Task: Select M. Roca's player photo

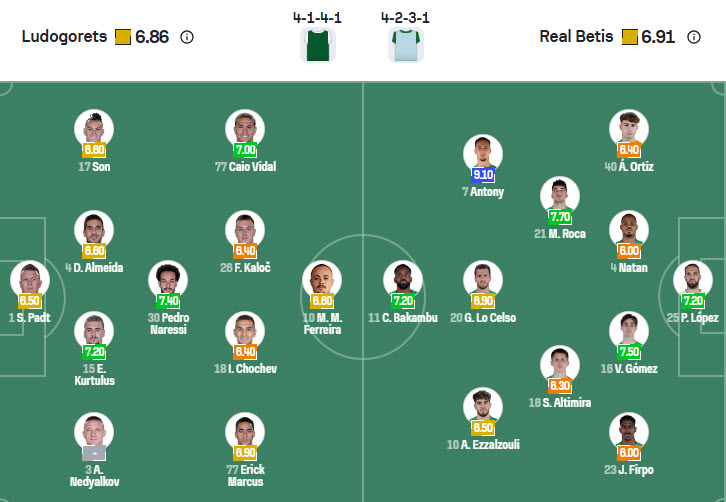Action: pyautogui.click(x=560, y=195)
